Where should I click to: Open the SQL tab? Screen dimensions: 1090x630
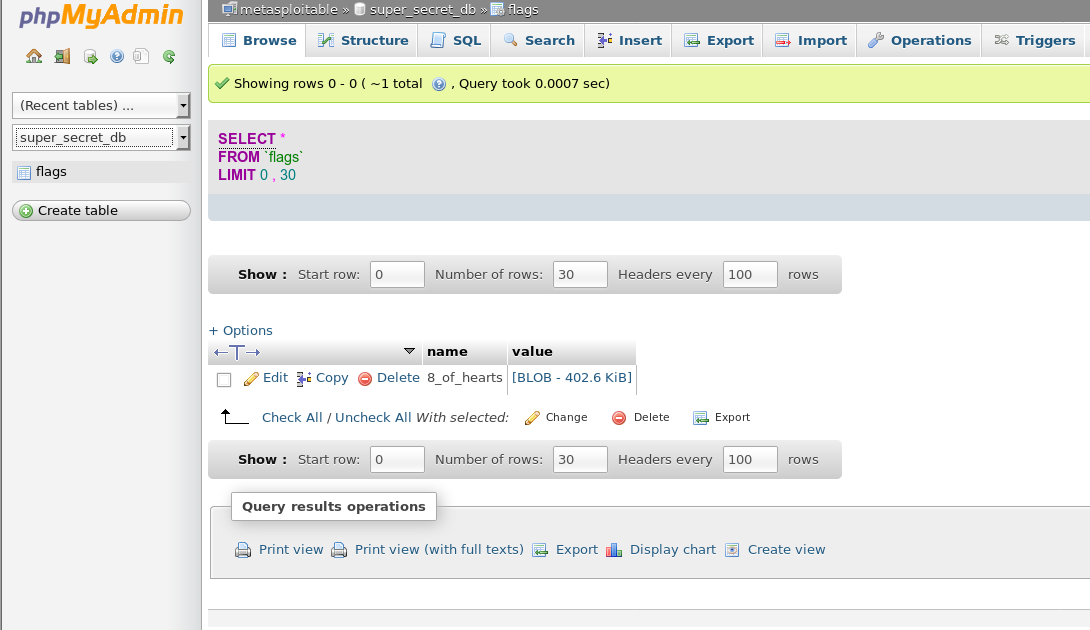click(x=455, y=40)
